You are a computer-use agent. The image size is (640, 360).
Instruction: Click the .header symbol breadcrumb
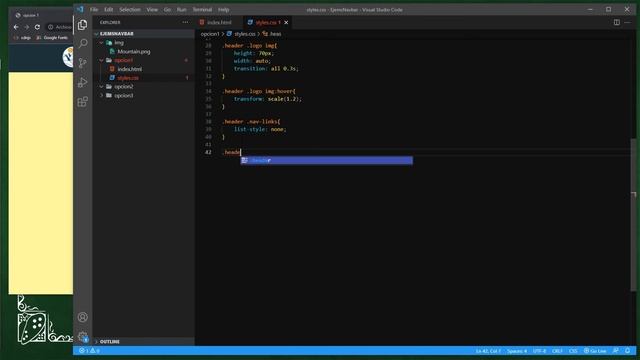point(275,34)
